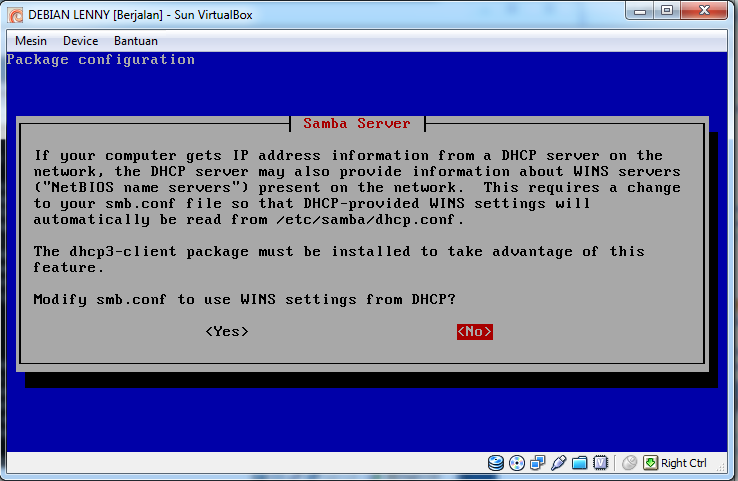Click the shared folders status icon
The height and width of the screenshot is (481, 738).
click(x=579, y=463)
